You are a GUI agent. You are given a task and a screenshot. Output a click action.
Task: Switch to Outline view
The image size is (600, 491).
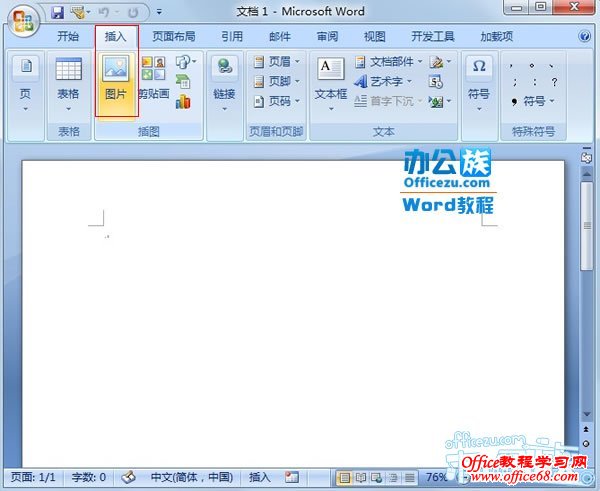click(393, 478)
